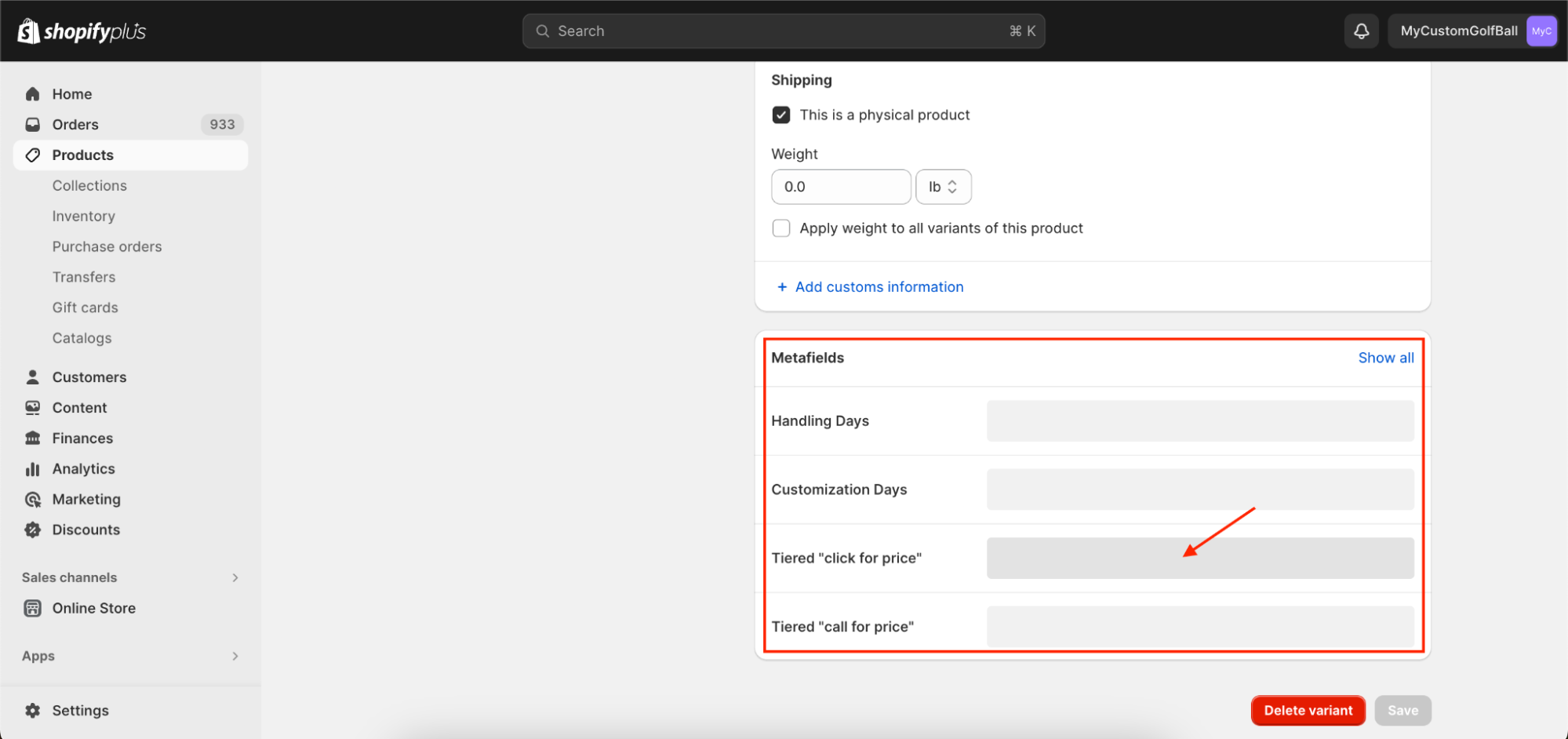Click the Marketing target icon
1568x739 pixels.
point(33,500)
